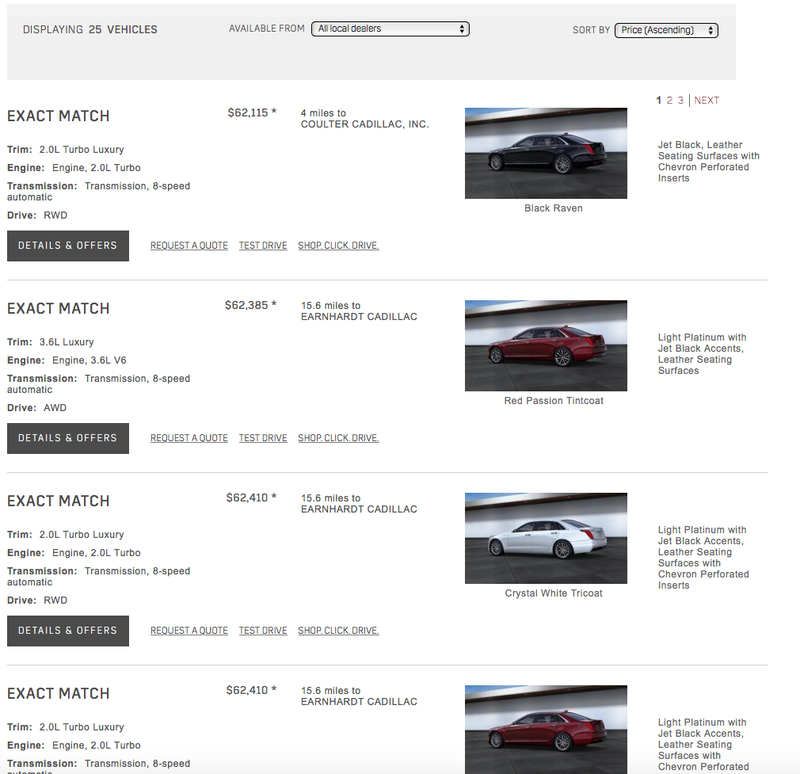Click the "AWD" drive value

pyautogui.click(x=55, y=408)
